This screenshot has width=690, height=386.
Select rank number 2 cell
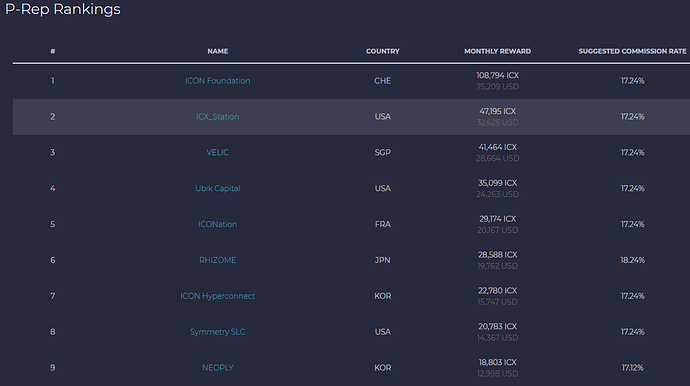(x=53, y=117)
